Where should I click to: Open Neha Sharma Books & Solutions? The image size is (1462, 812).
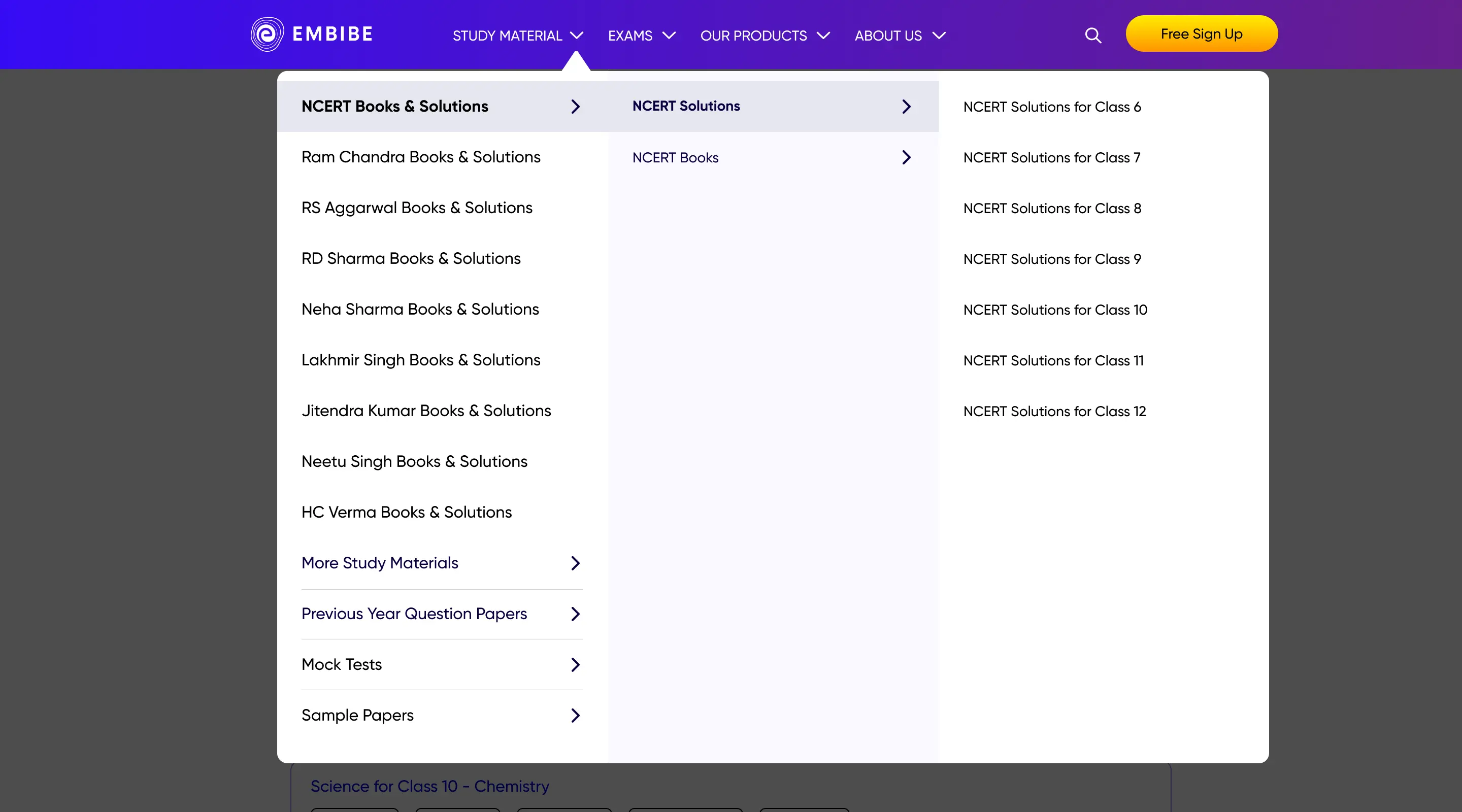[x=420, y=309]
